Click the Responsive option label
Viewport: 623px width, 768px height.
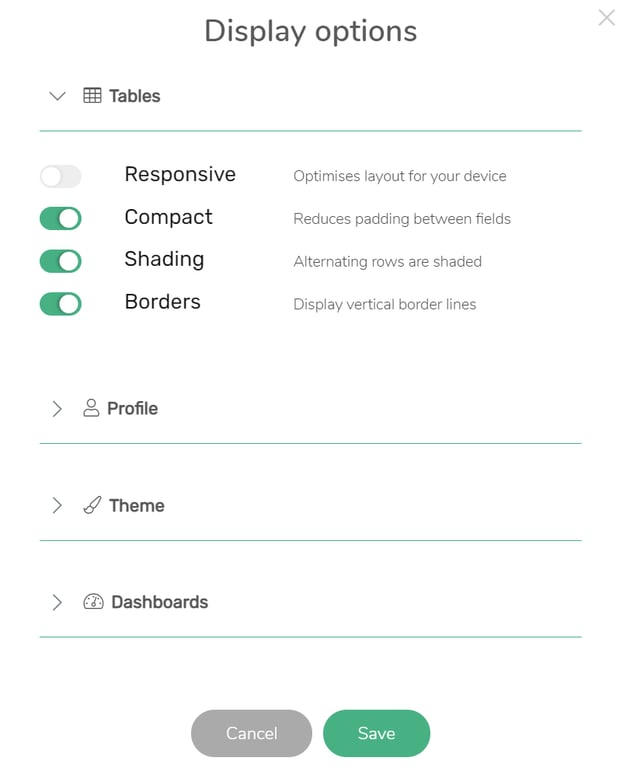(180, 174)
